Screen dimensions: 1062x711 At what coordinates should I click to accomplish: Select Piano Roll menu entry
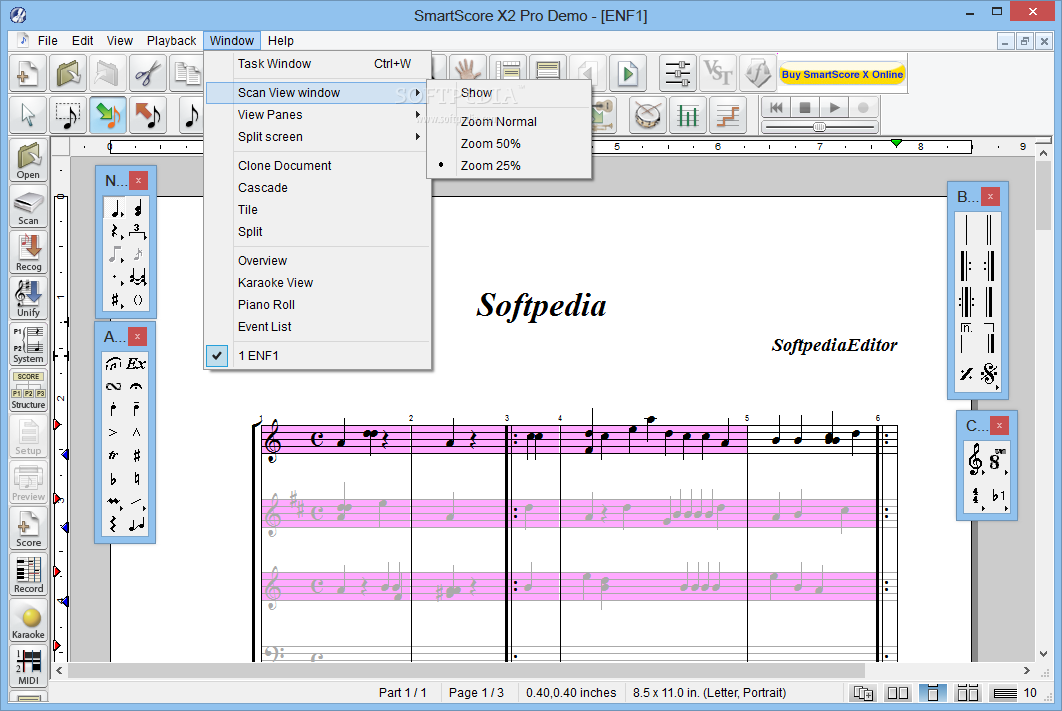point(317,305)
